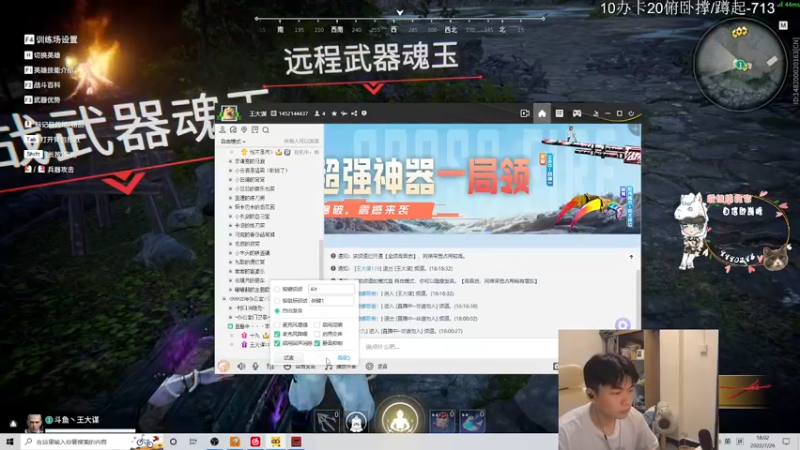The width and height of the screenshot is (800, 450).
Task: Untick the checked bottom-left checkbox in mic popup
Action: 277,343
